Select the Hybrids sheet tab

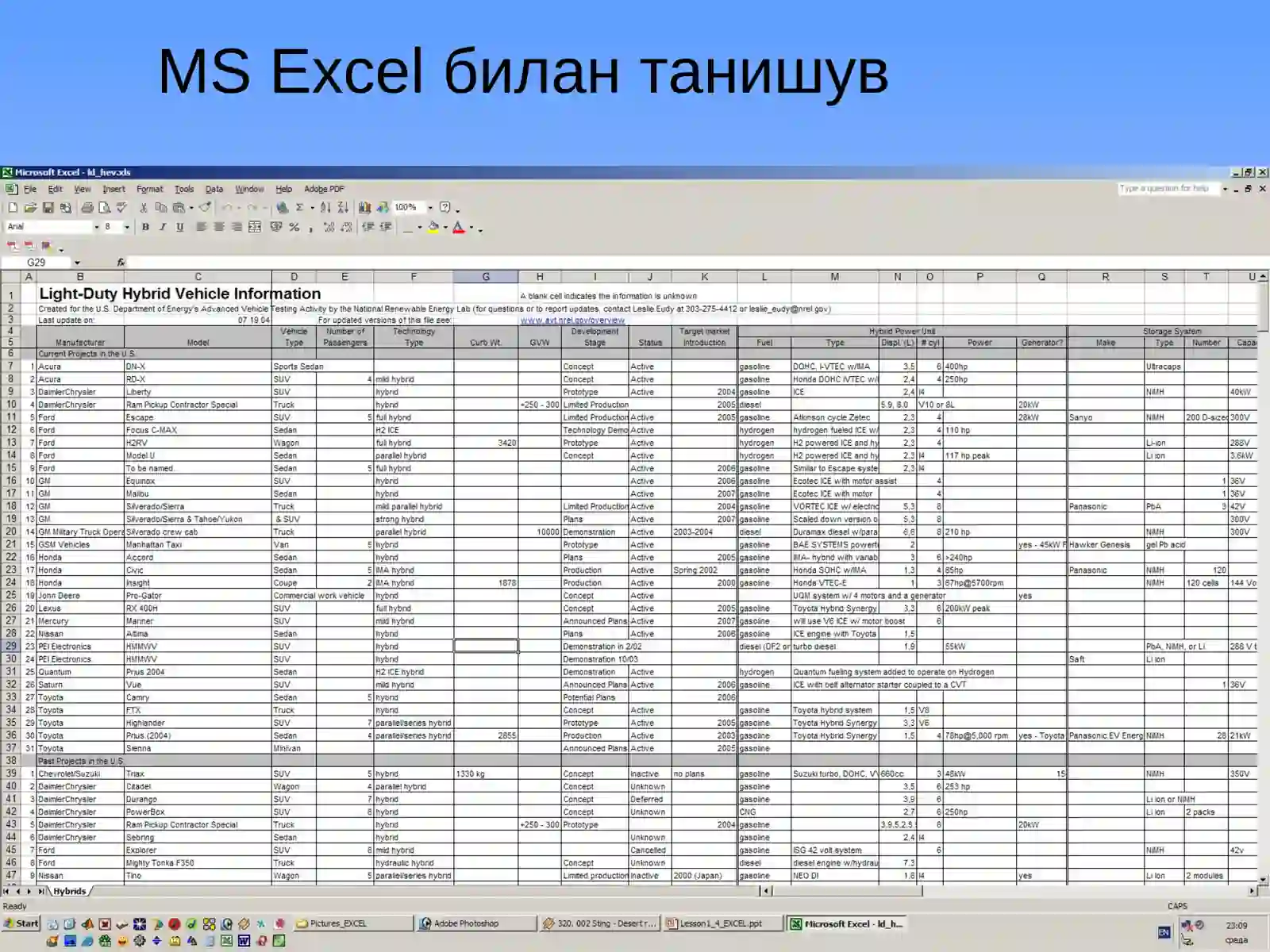tap(70, 892)
